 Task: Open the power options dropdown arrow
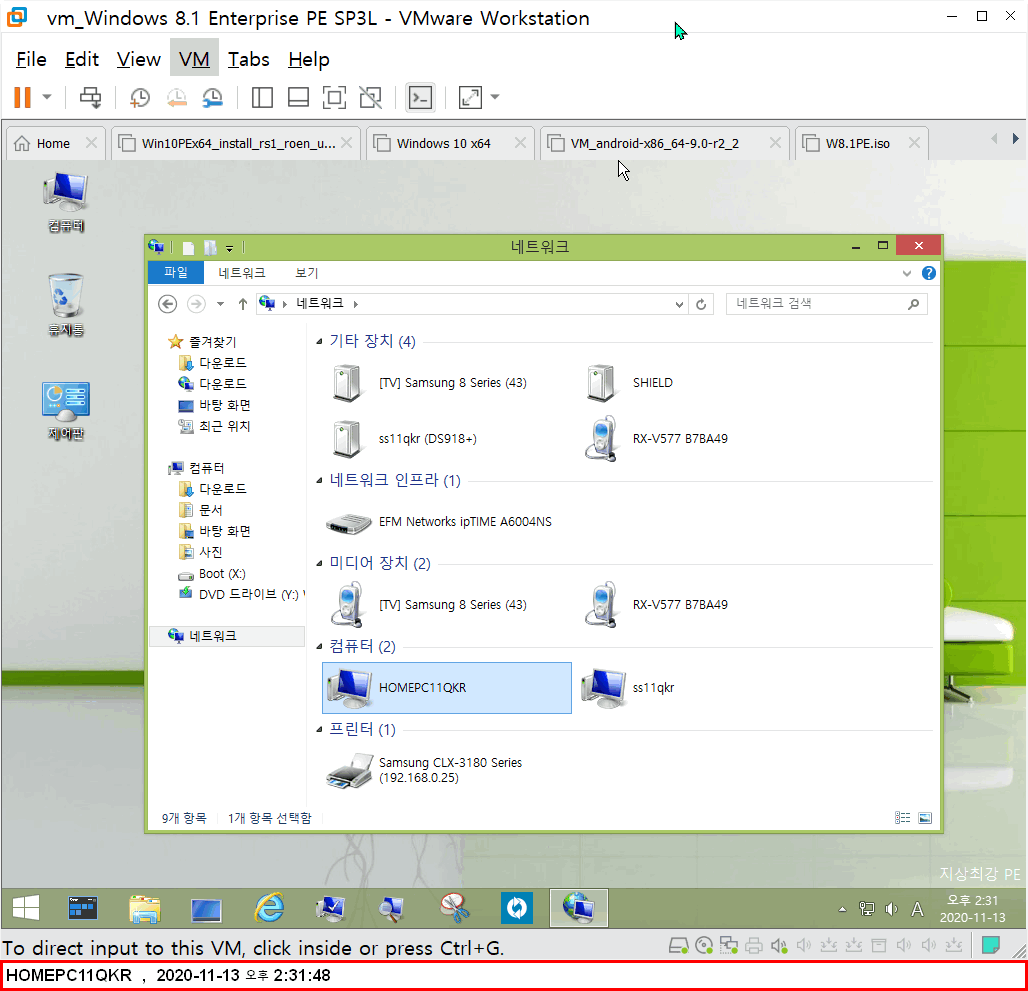pyautogui.click(x=47, y=97)
